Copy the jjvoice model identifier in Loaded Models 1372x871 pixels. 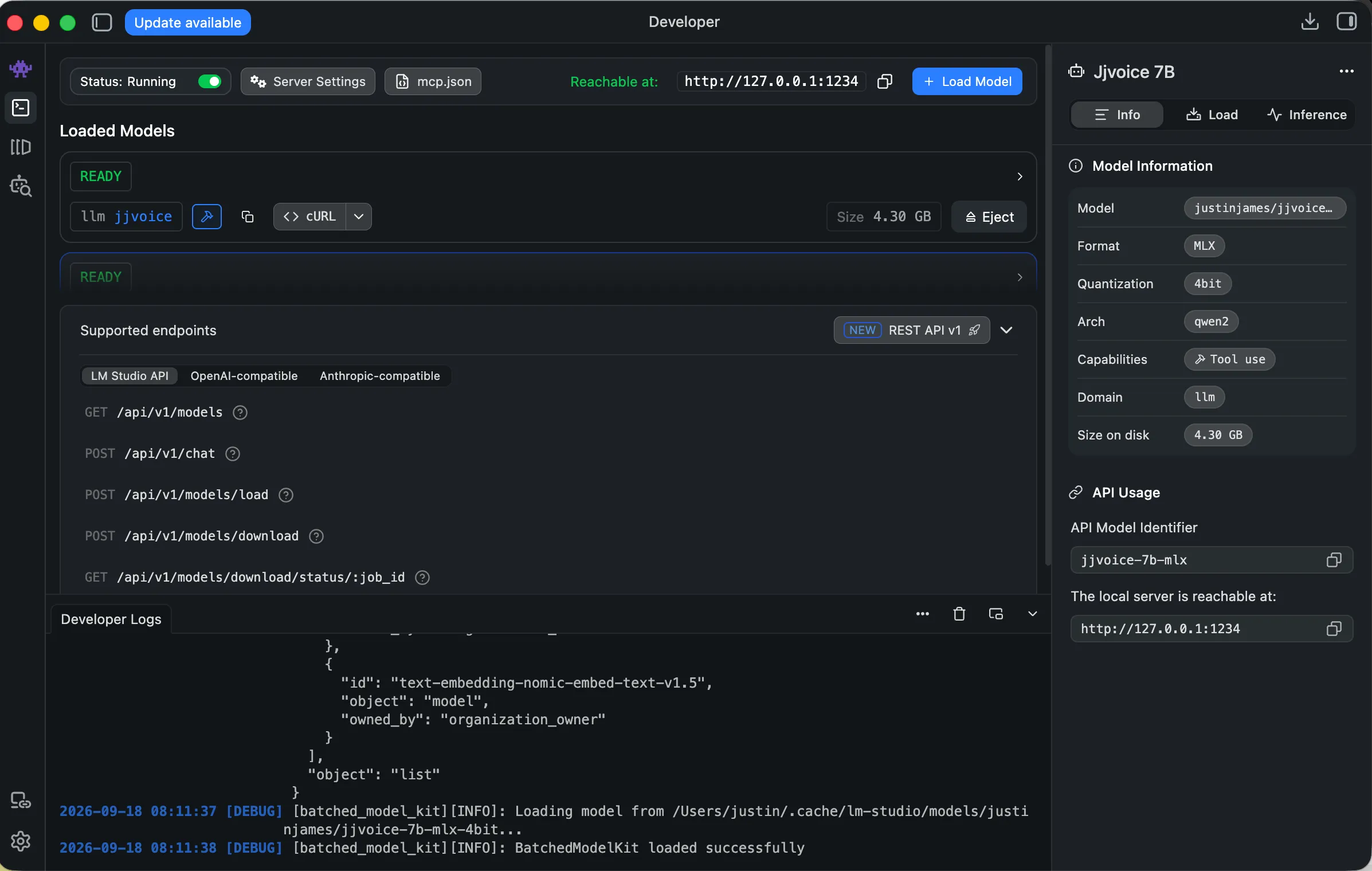point(248,217)
